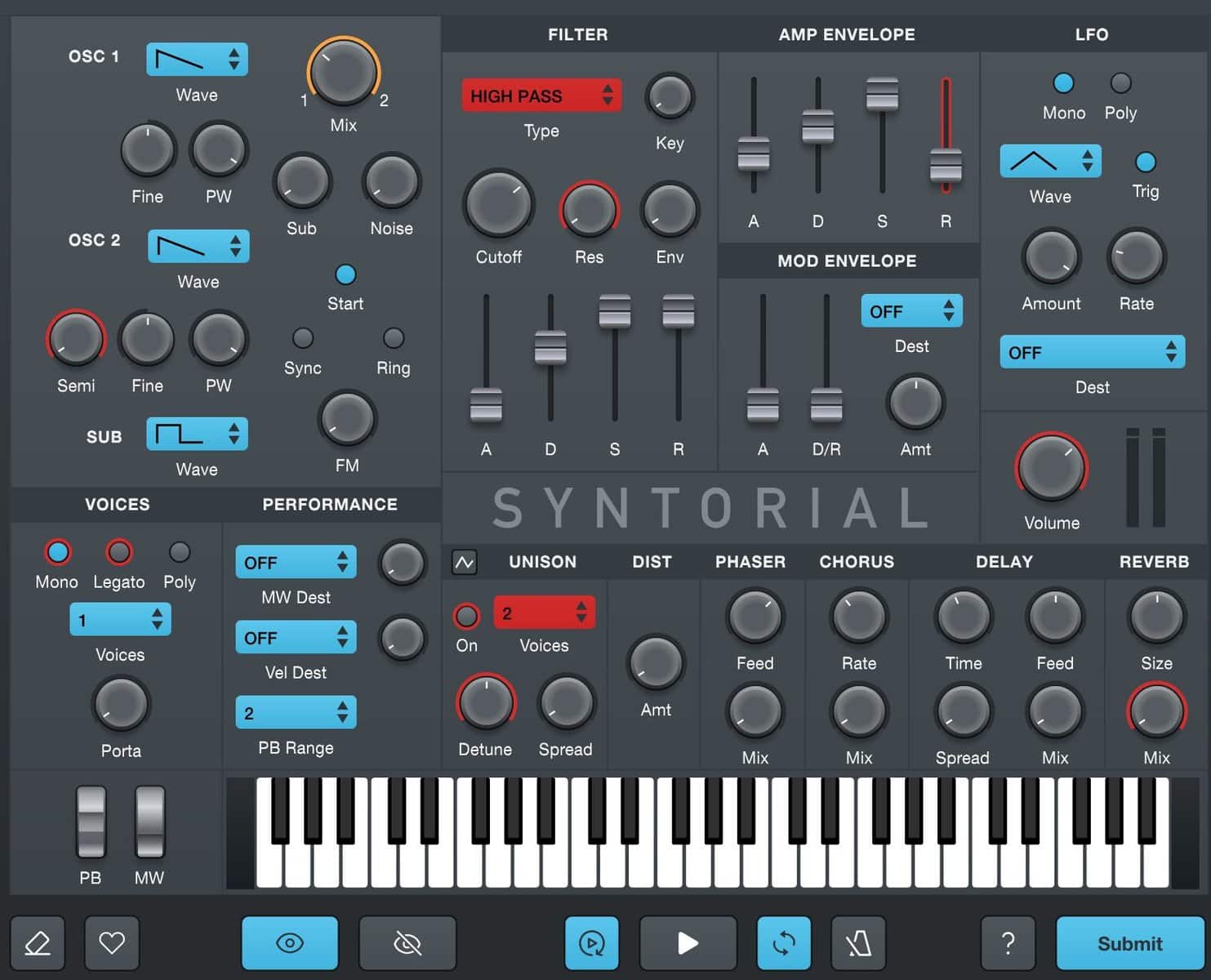Open the Voices count dropdown under Mono

click(120, 620)
